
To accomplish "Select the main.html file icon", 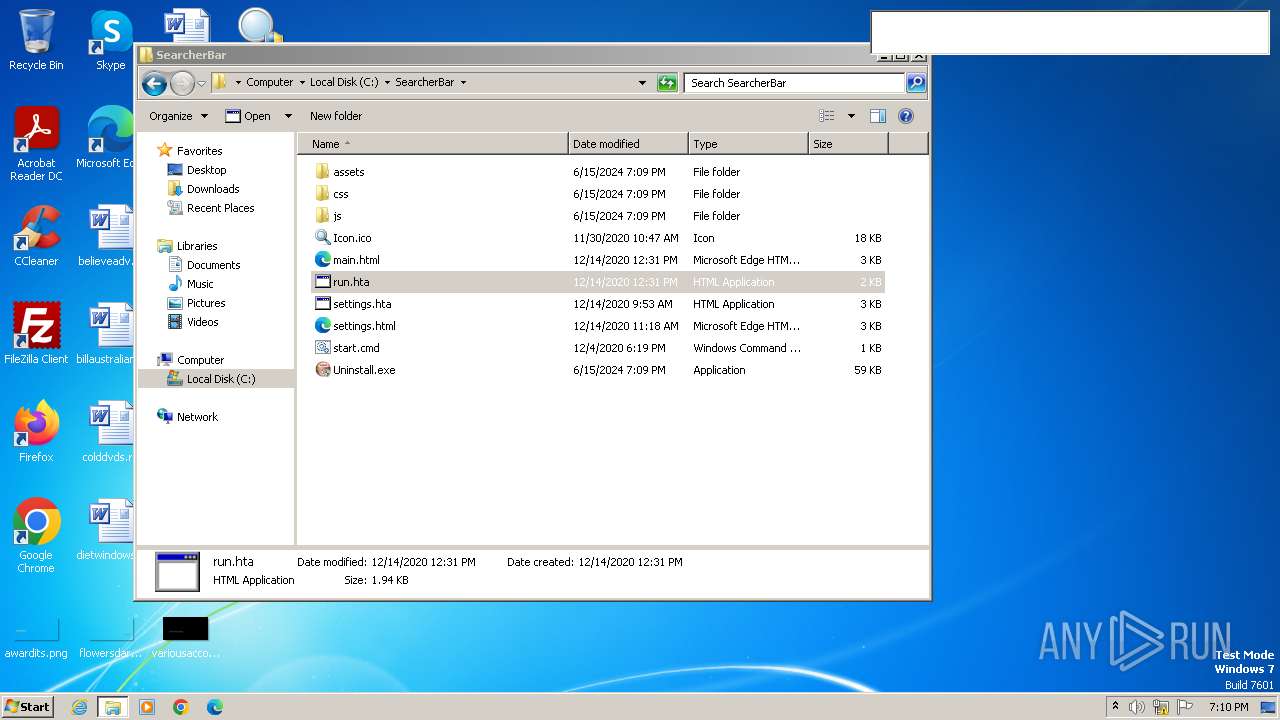I will pos(322,260).
